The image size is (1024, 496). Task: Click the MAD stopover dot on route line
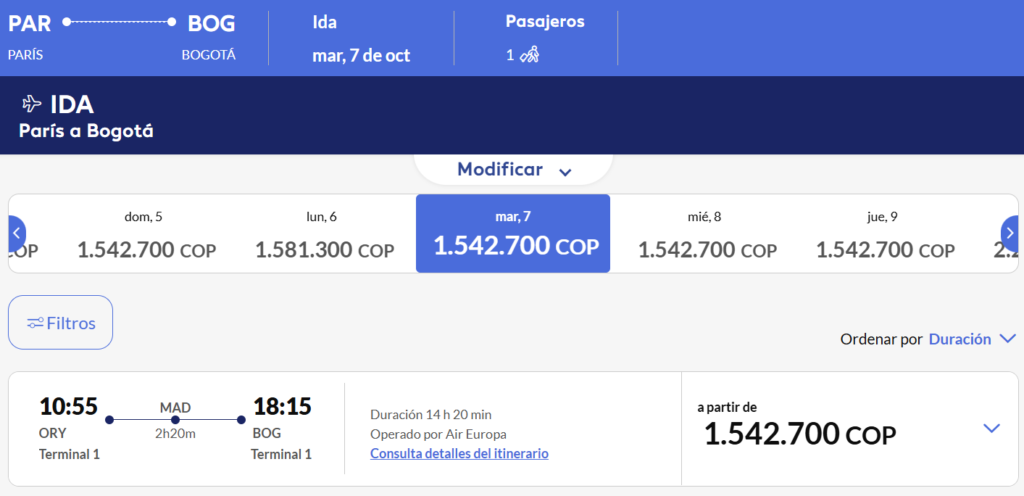point(175,420)
